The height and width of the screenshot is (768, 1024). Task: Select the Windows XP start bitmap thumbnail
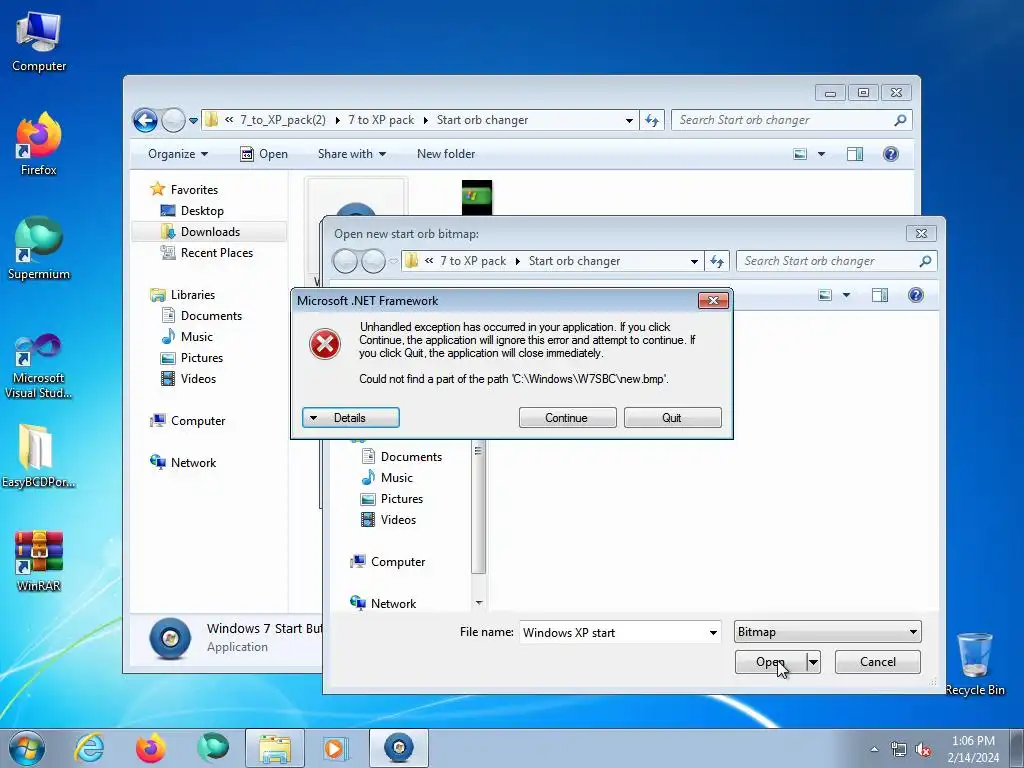click(x=477, y=197)
